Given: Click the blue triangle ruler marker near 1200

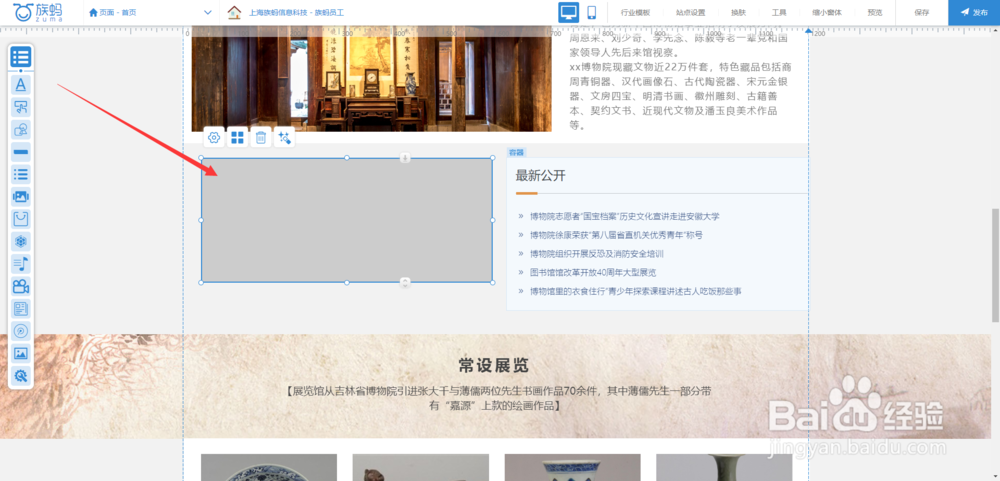Looking at the screenshot, I should pyautogui.click(x=809, y=30).
